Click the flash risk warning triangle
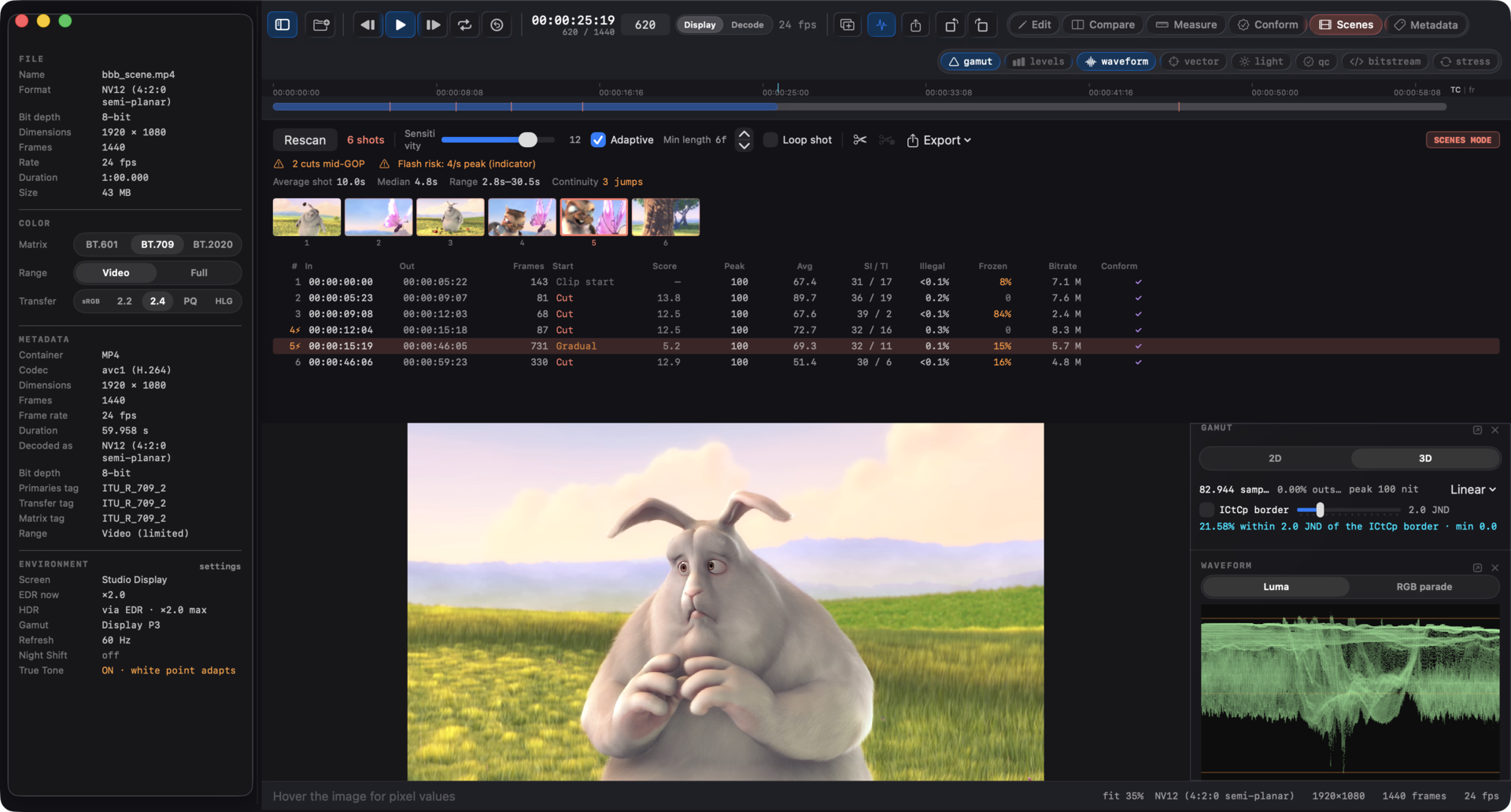This screenshot has height=812, width=1511. 384,164
